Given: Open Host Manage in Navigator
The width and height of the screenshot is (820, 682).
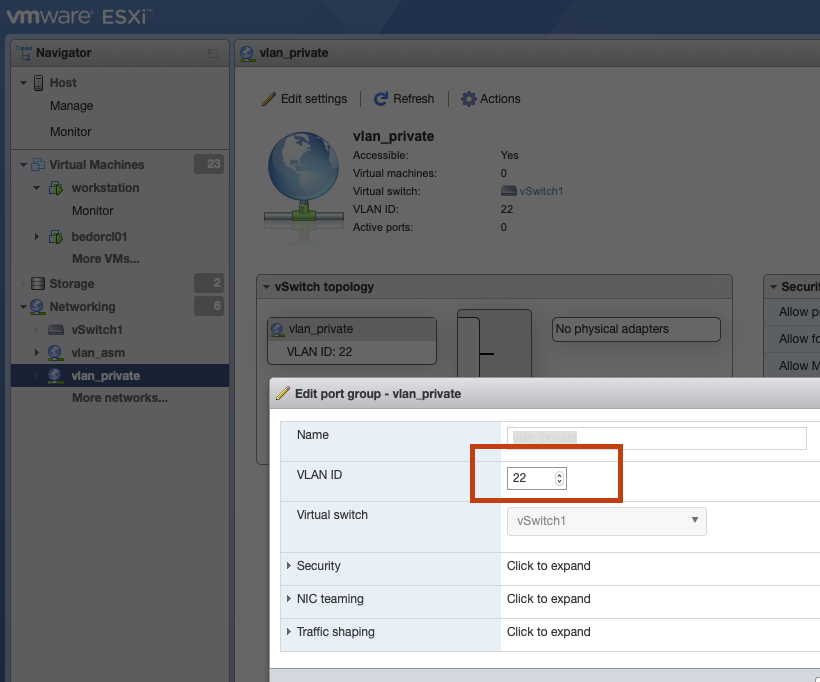Looking at the screenshot, I should (72, 106).
